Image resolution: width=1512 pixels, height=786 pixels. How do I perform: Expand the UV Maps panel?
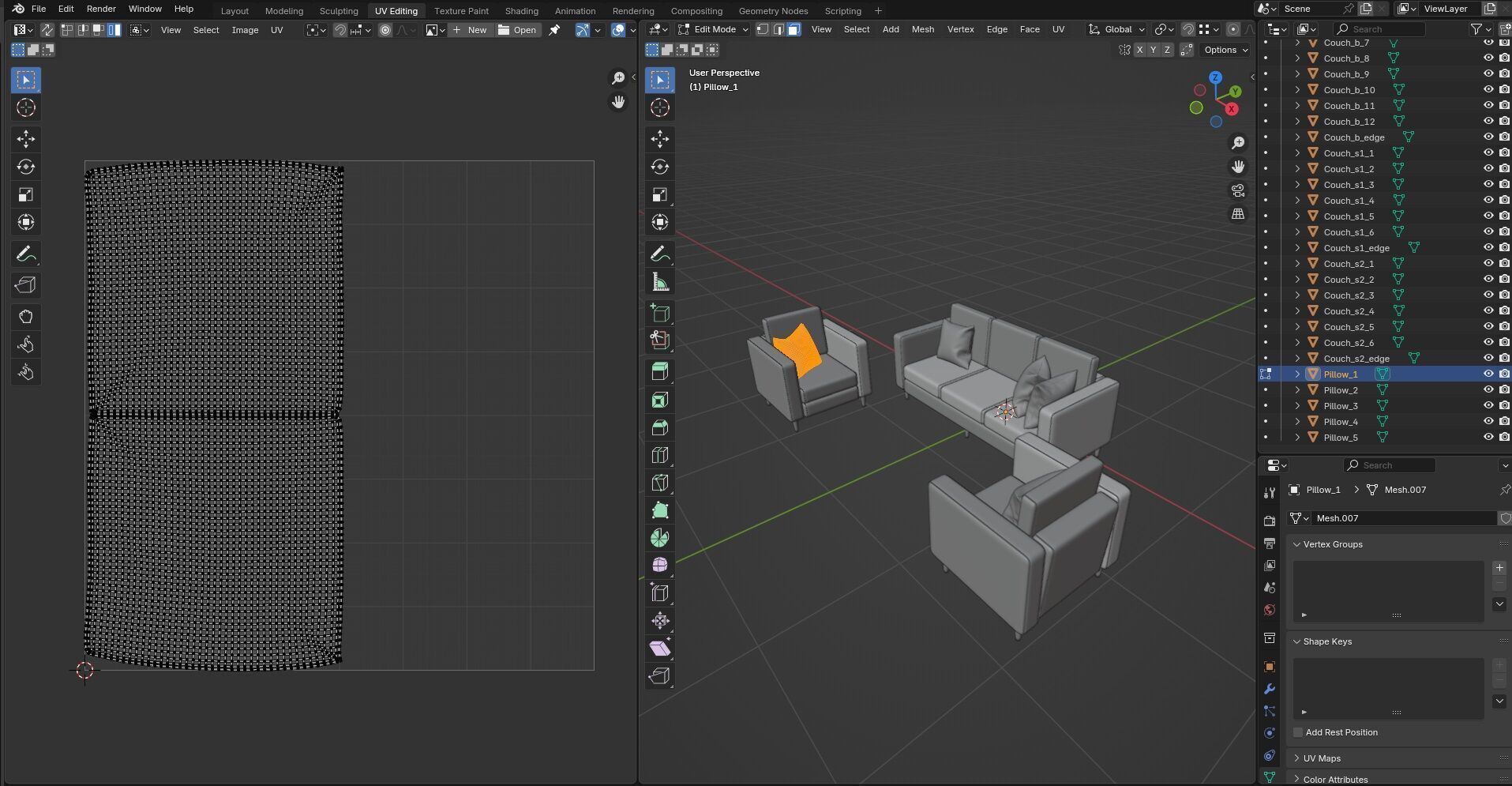pyautogui.click(x=1322, y=758)
